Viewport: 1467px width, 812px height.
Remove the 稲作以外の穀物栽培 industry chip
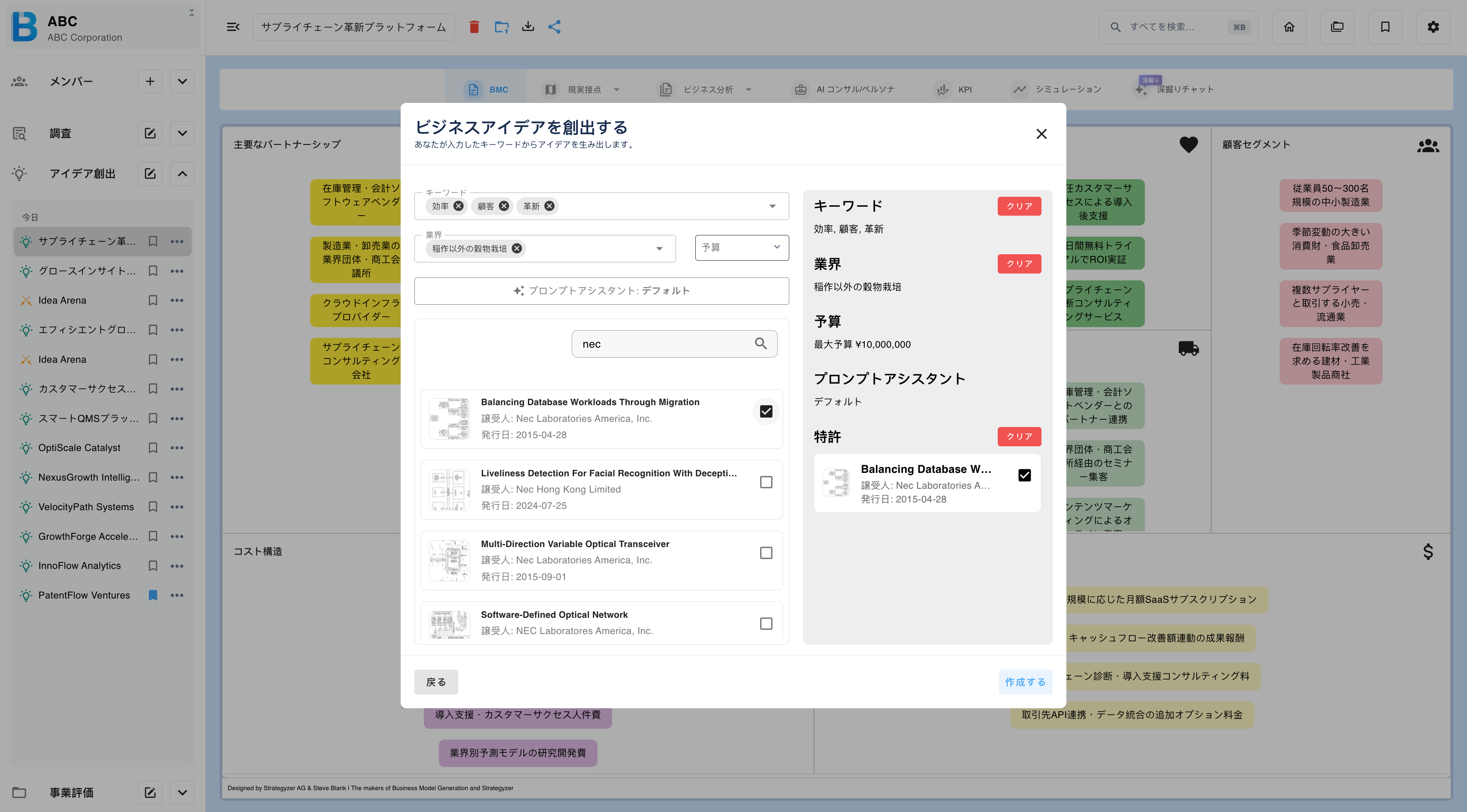[516, 248]
